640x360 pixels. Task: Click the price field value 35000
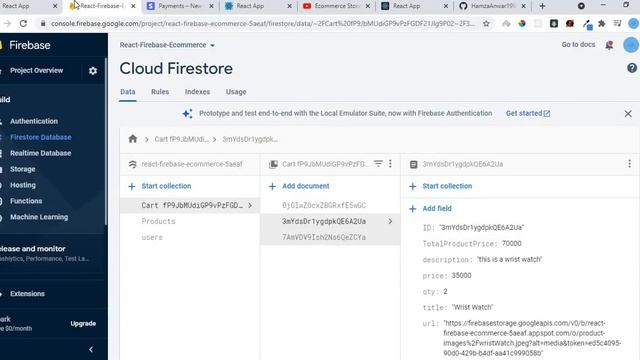[x=462, y=276]
